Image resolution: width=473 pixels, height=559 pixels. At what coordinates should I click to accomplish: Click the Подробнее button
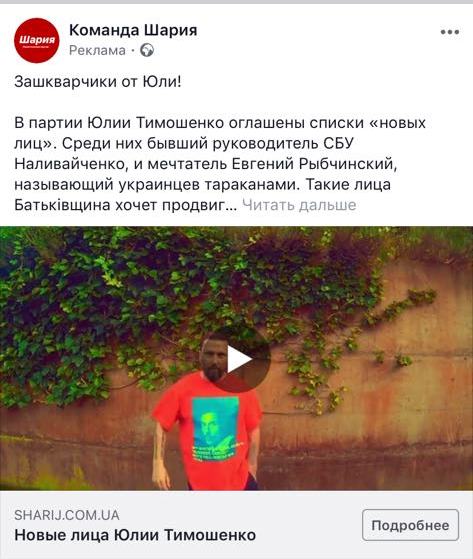click(x=410, y=525)
